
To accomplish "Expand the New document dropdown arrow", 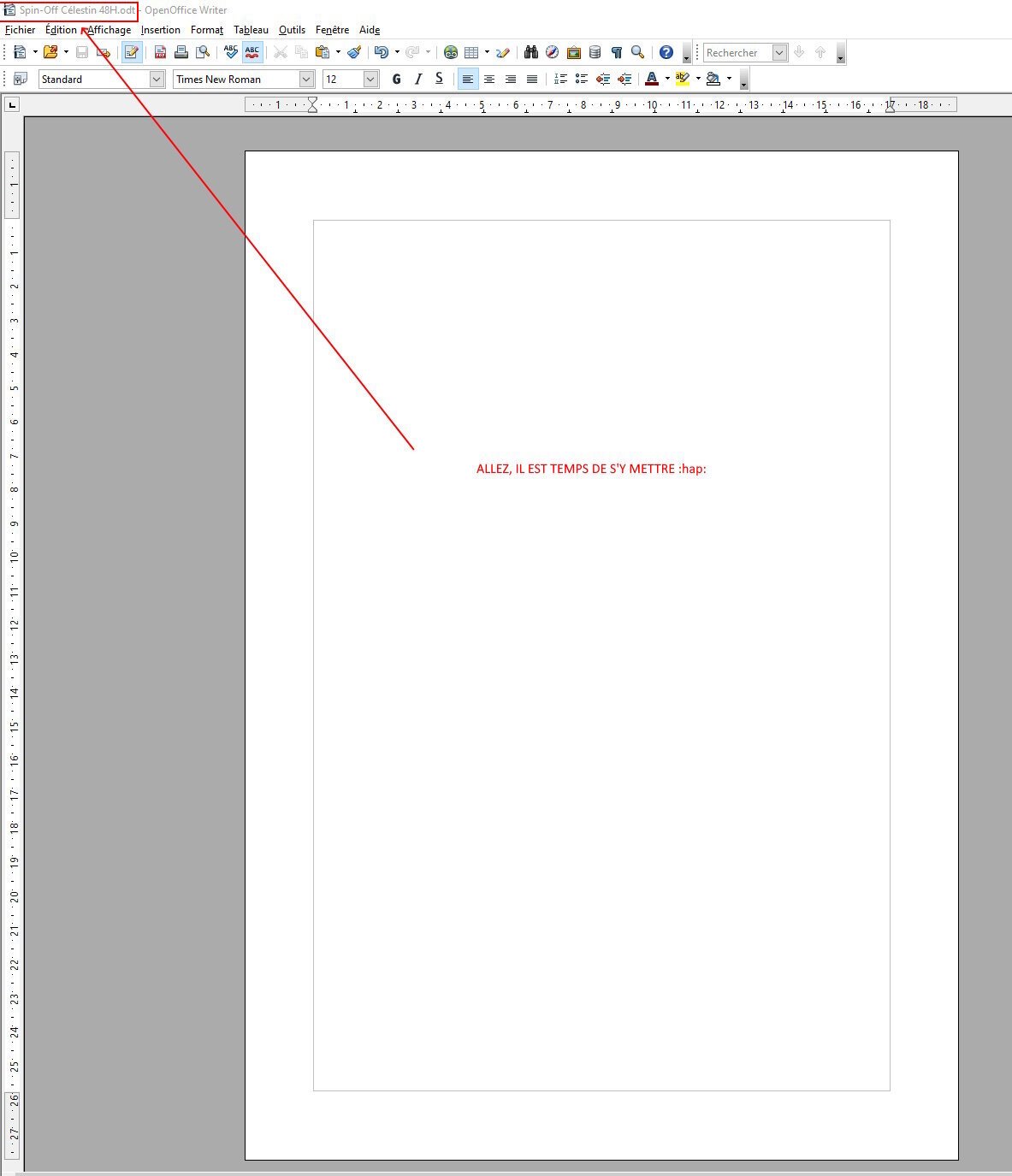I will [35, 52].
